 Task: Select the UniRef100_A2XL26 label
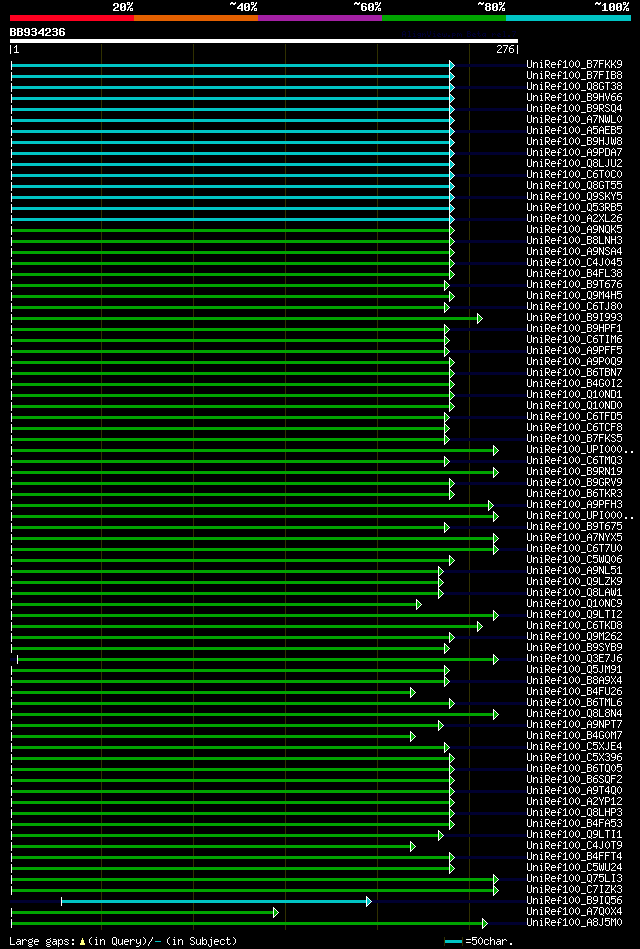574,218
